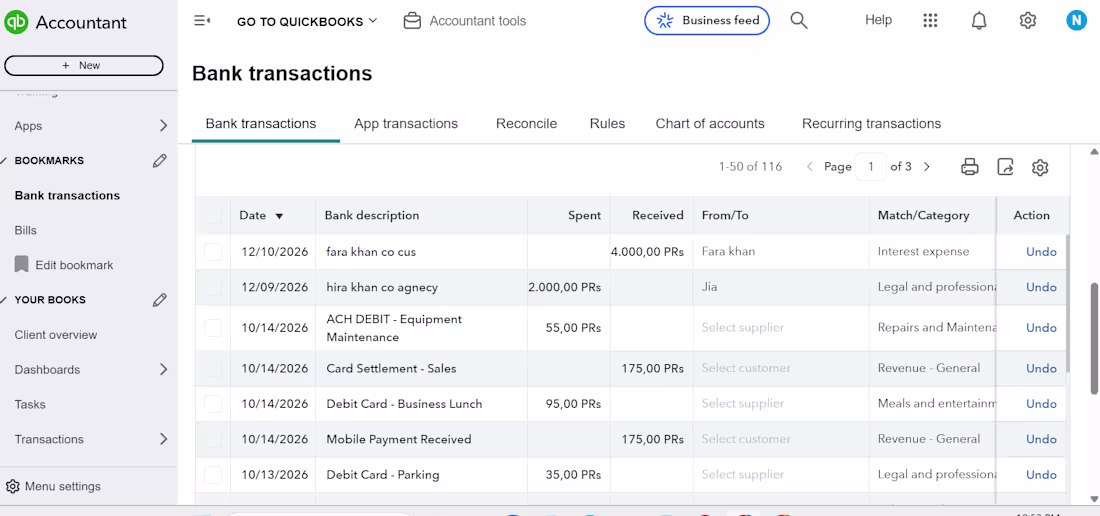
Task: Open the Accountant tools briefcase
Action: 412,21
